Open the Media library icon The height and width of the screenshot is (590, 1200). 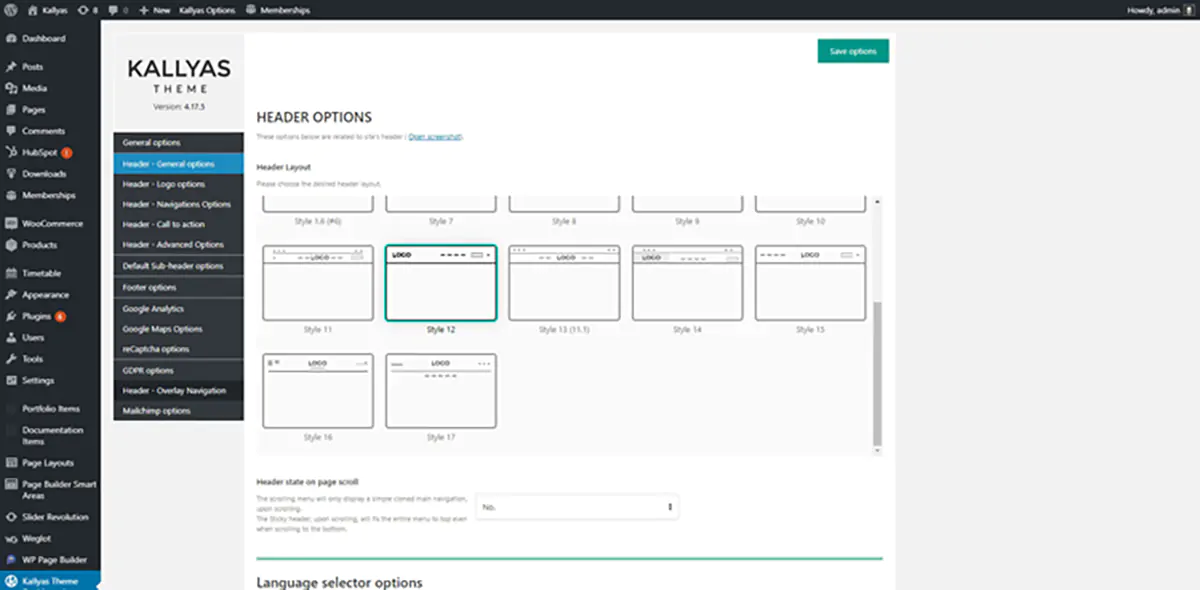tap(10, 88)
